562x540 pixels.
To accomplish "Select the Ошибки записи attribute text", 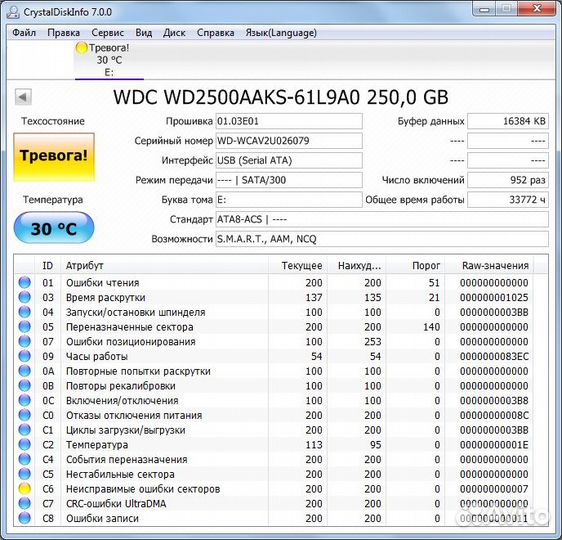I will pyautogui.click(x=102, y=518).
